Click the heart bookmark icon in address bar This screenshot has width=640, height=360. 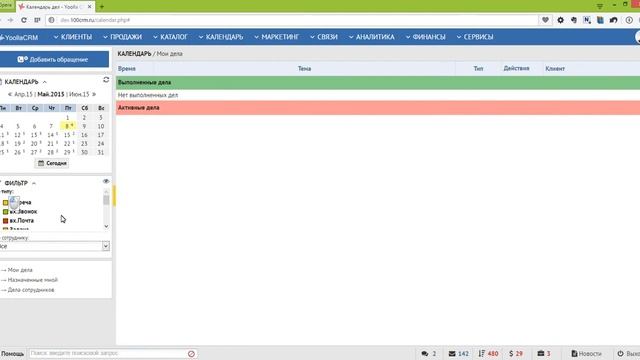545,20
